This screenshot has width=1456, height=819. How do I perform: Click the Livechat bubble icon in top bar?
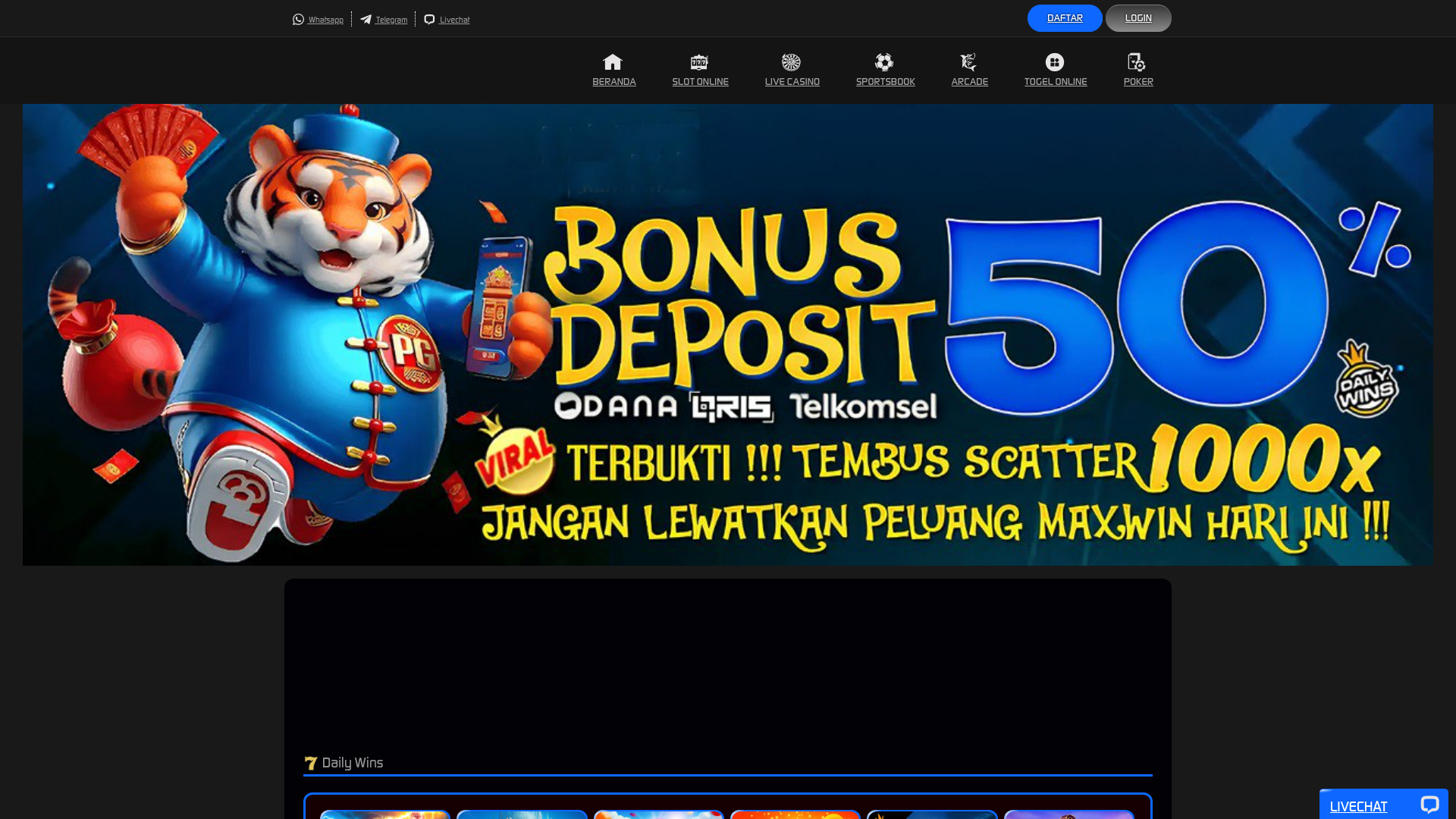click(429, 20)
